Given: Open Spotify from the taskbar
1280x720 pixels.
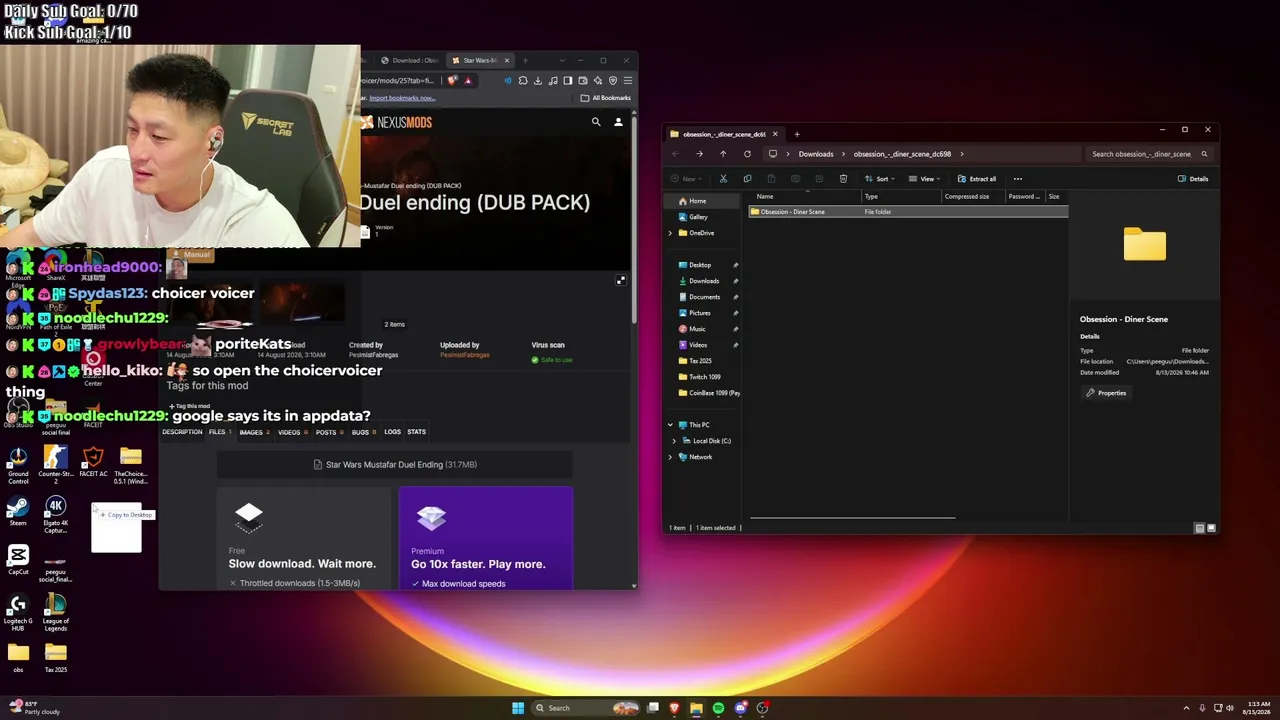Looking at the screenshot, I should click(718, 708).
